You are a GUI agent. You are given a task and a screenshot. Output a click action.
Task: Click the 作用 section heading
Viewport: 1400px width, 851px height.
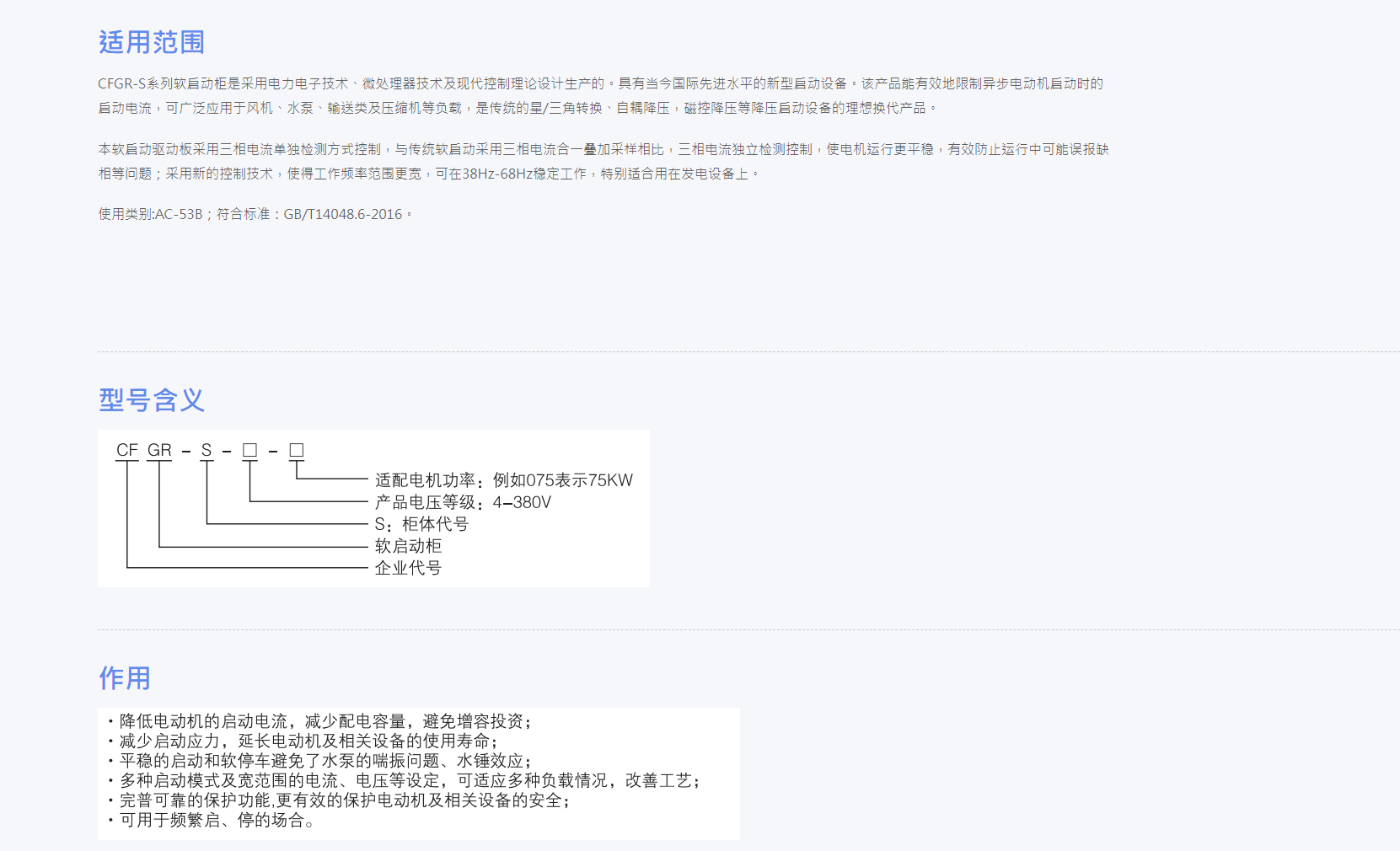125,678
